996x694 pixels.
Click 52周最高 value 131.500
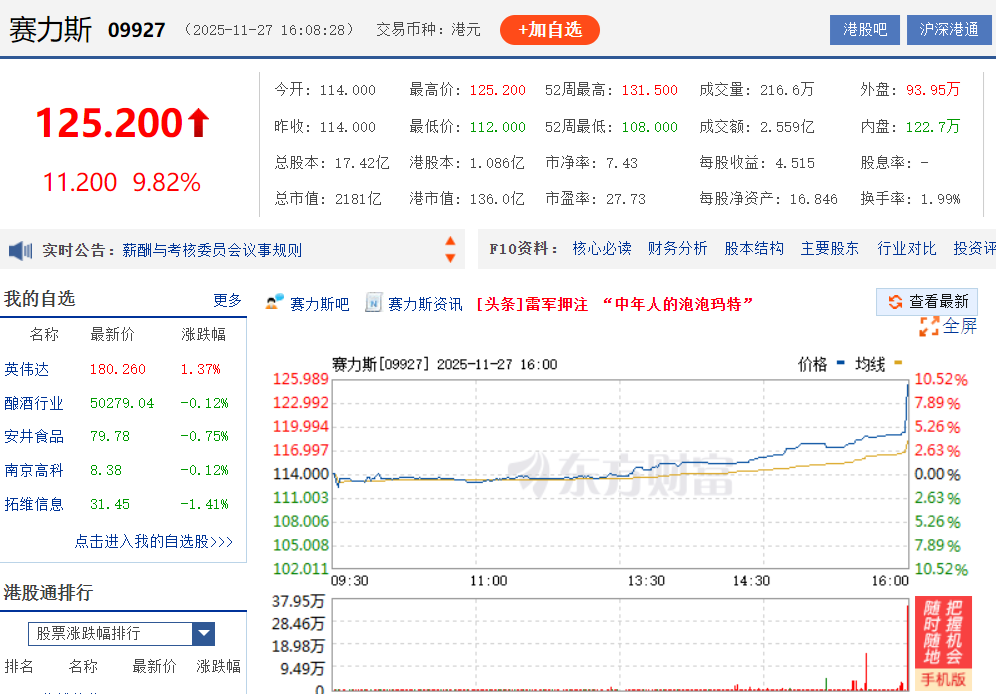[x=649, y=90]
